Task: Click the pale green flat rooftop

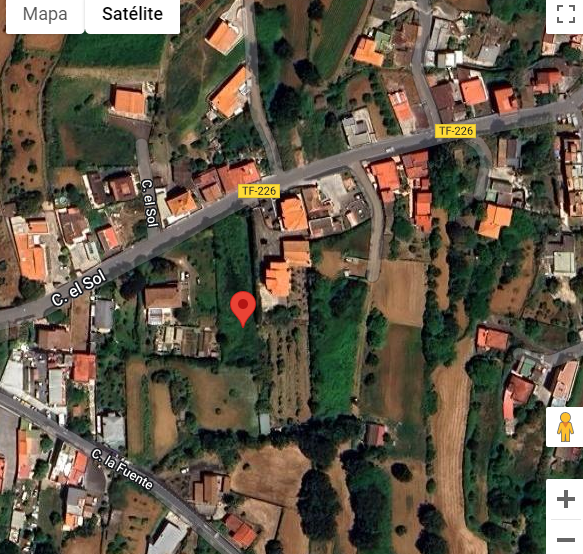Action: [x=564, y=262]
